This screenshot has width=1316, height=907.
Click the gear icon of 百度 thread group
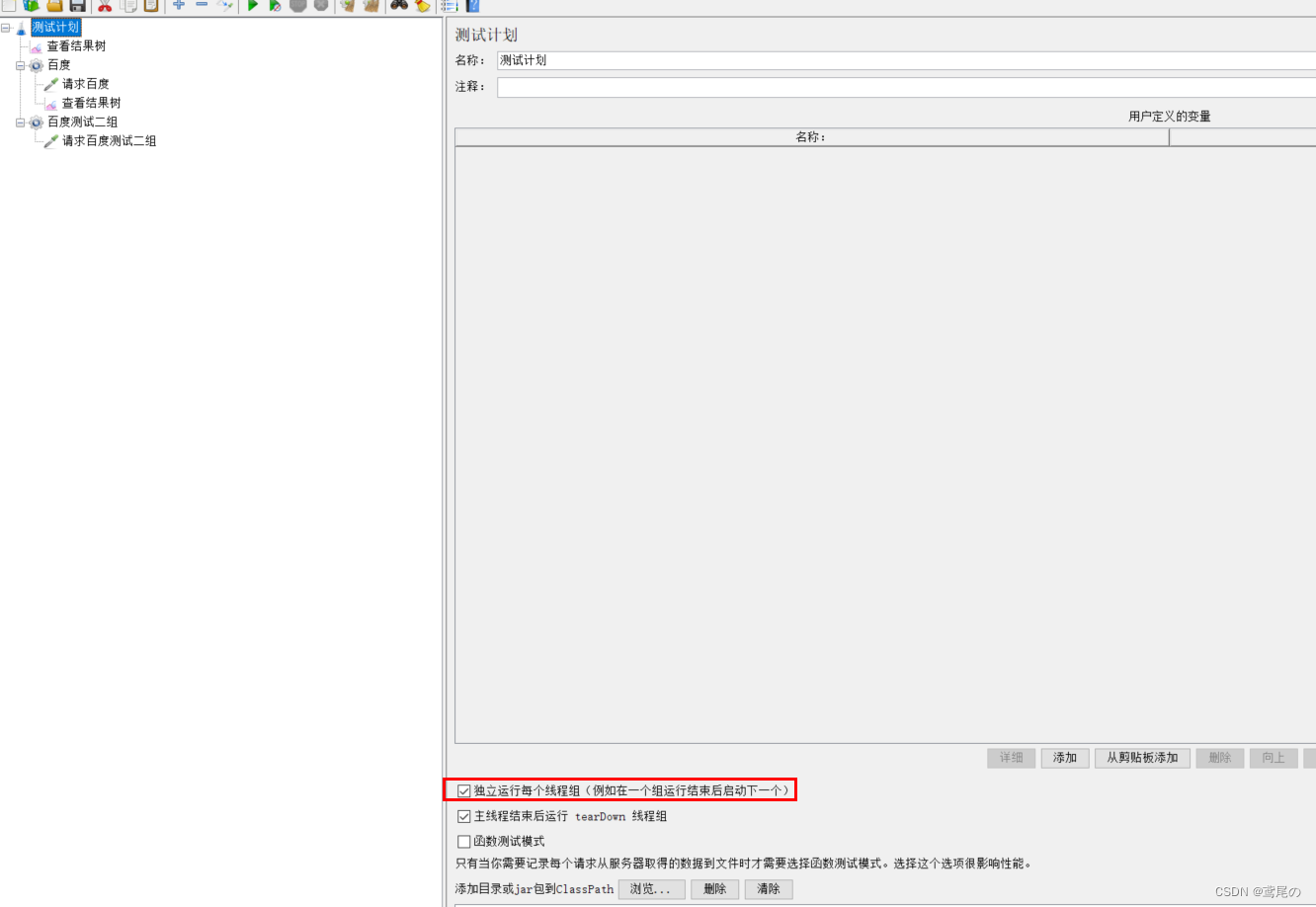pyautogui.click(x=37, y=65)
